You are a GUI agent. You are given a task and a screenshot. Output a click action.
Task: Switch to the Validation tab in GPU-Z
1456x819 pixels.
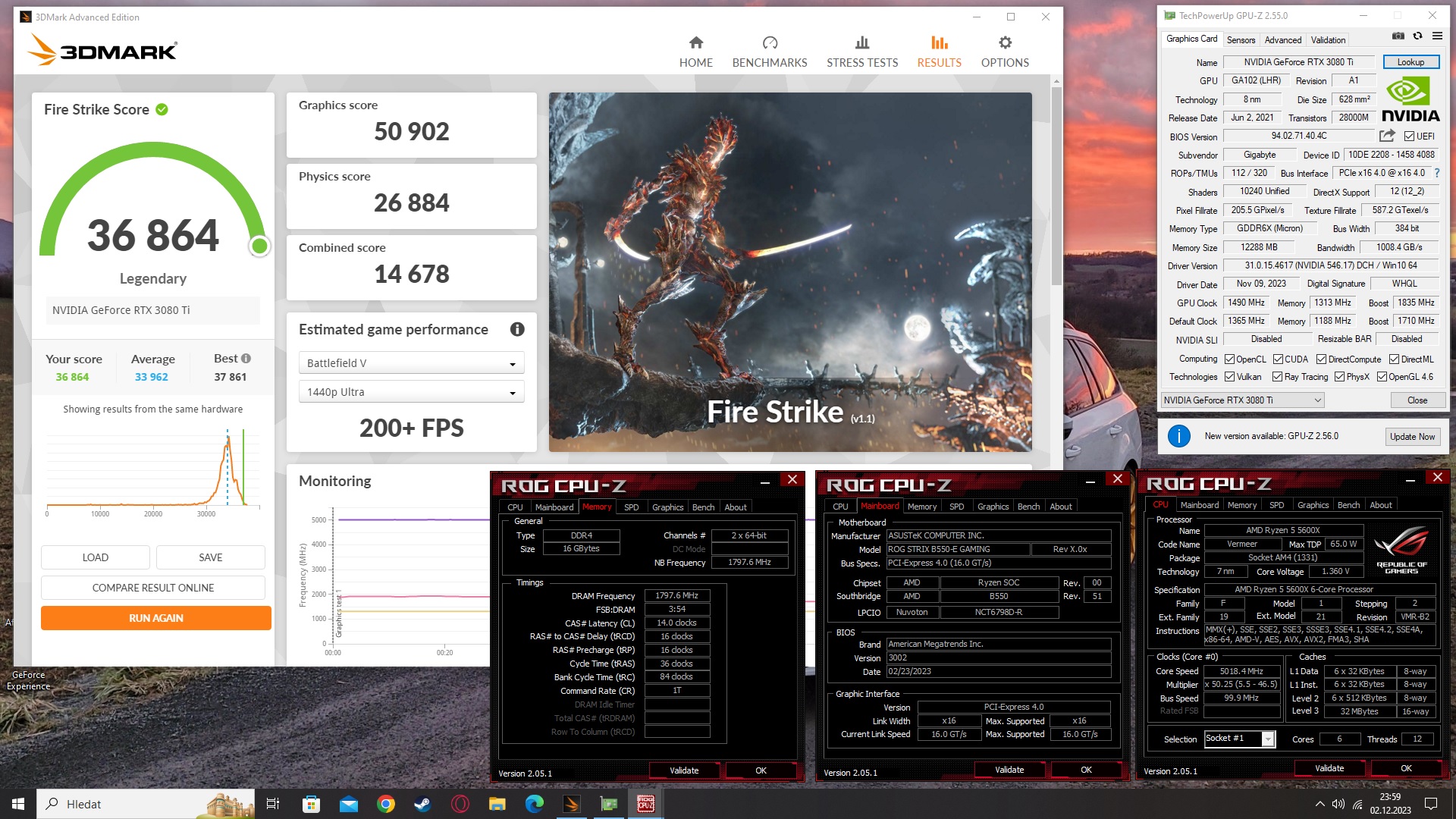(x=1328, y=40)
